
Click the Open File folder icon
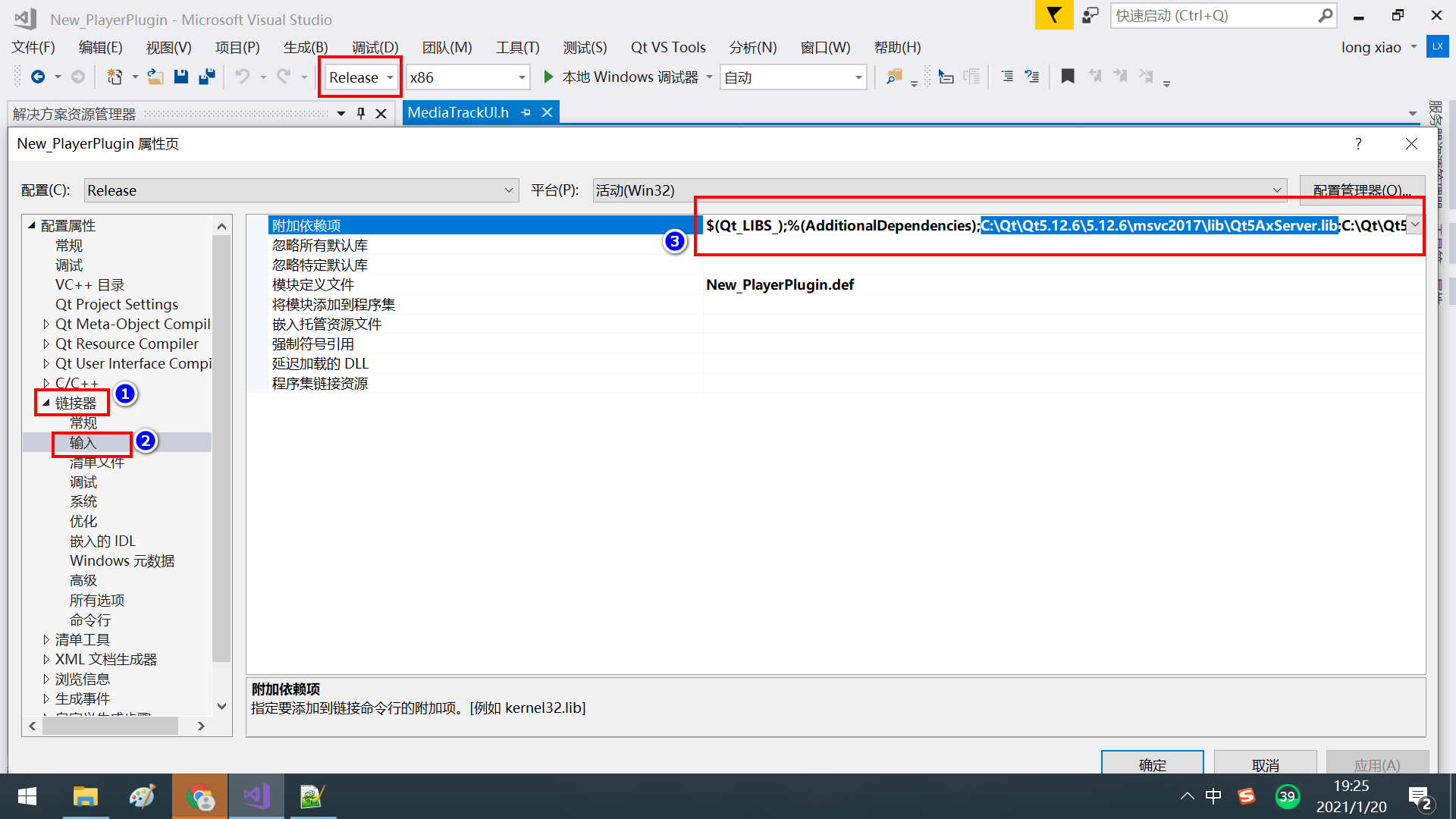(155, 77)
